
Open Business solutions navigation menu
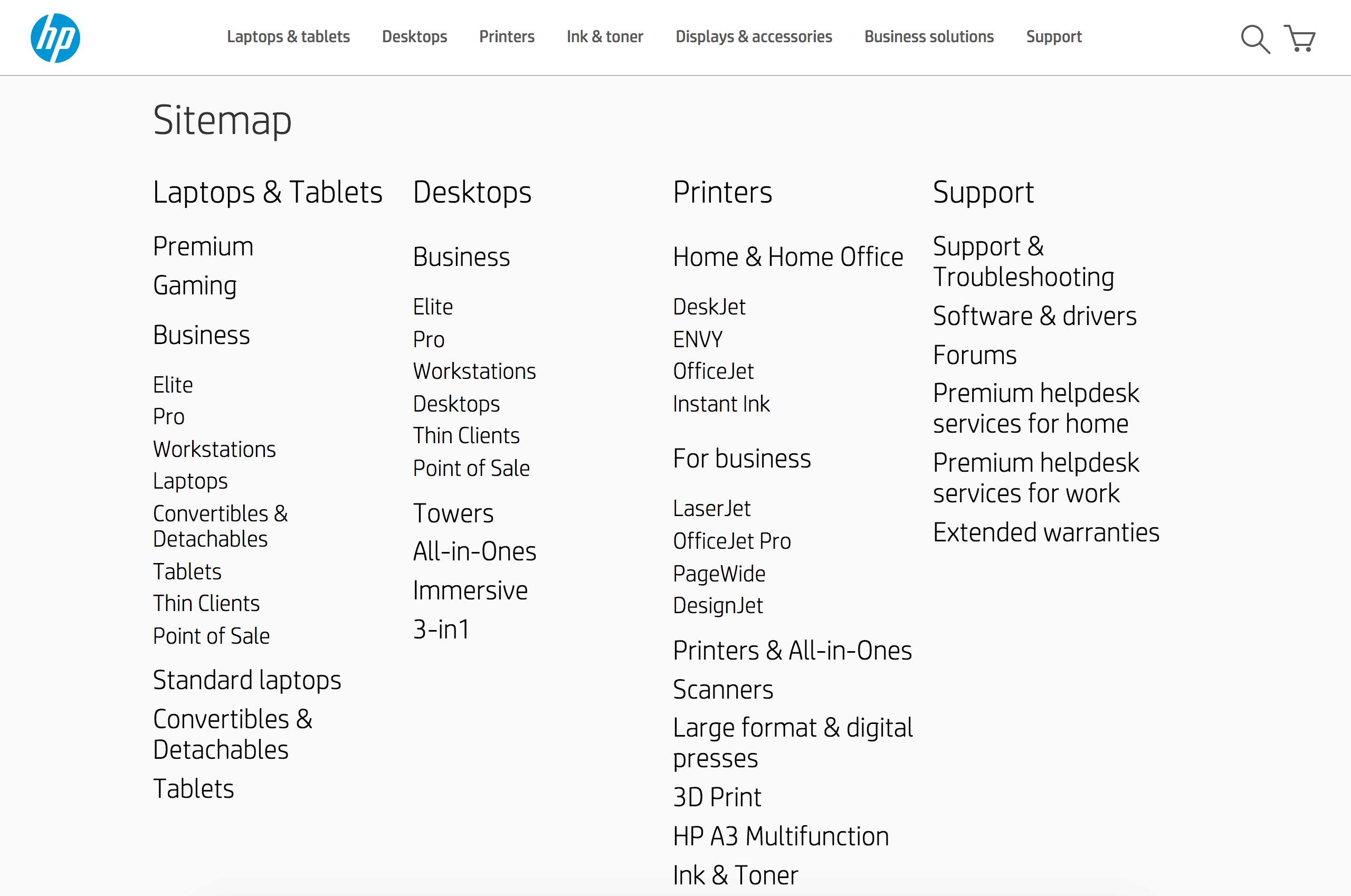point(929,36)
